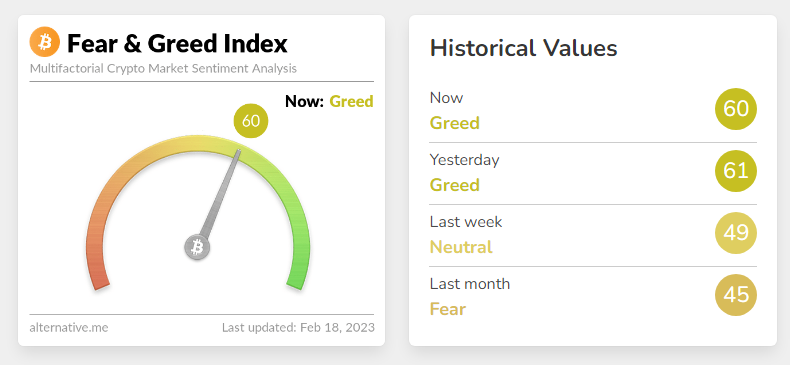Click the Greed label under Yesterday
The height and width of the screenshot is (365, 790).
coord(454,185)
